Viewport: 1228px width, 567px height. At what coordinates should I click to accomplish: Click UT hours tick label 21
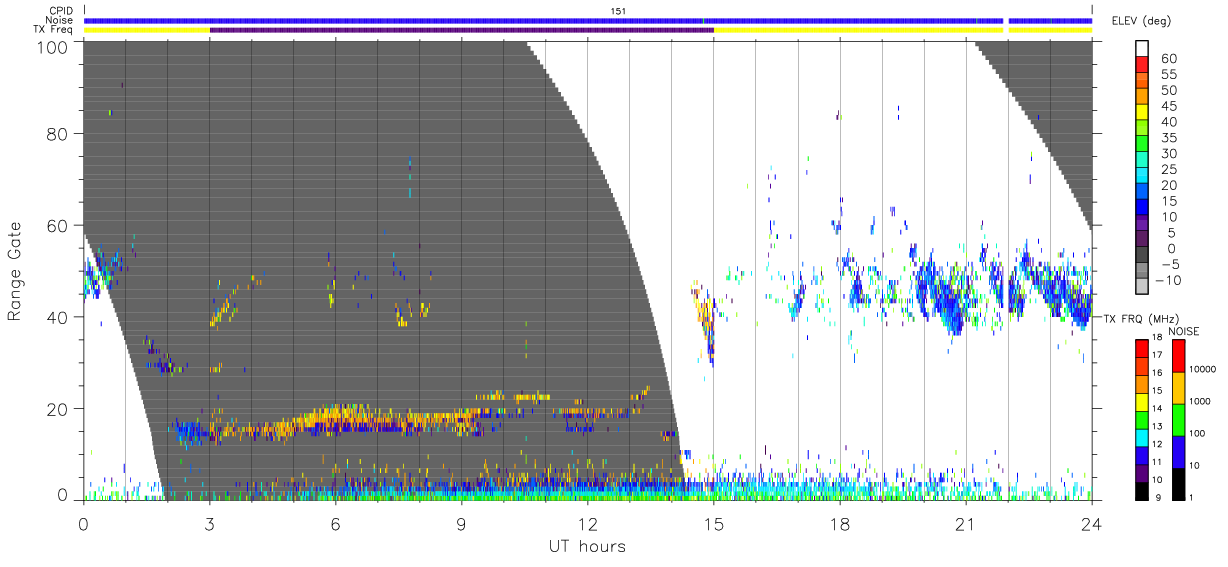coord(966,523)
